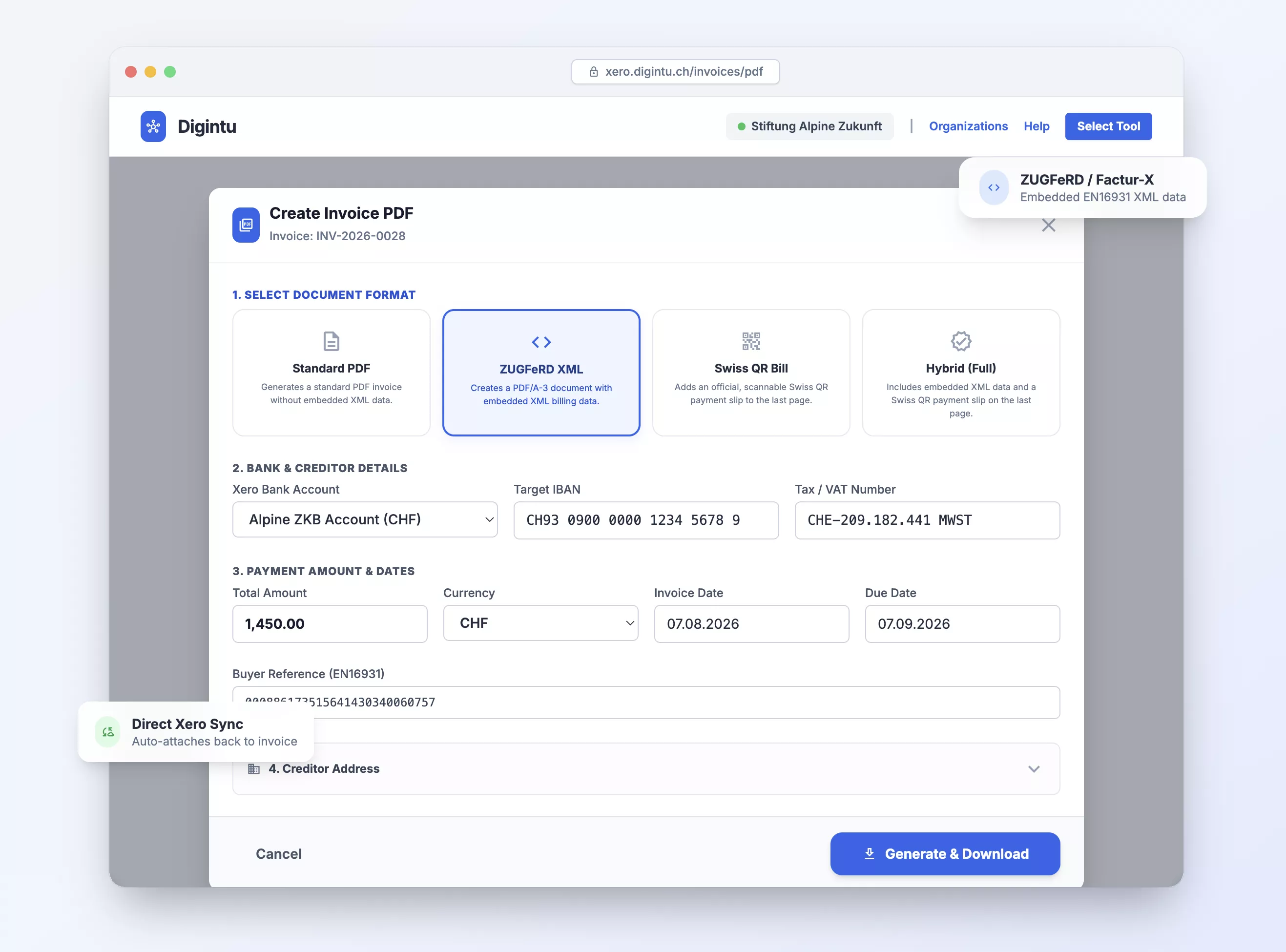
Task: Select the ZUGFeRD XML format card
Action: pos(541,373)
